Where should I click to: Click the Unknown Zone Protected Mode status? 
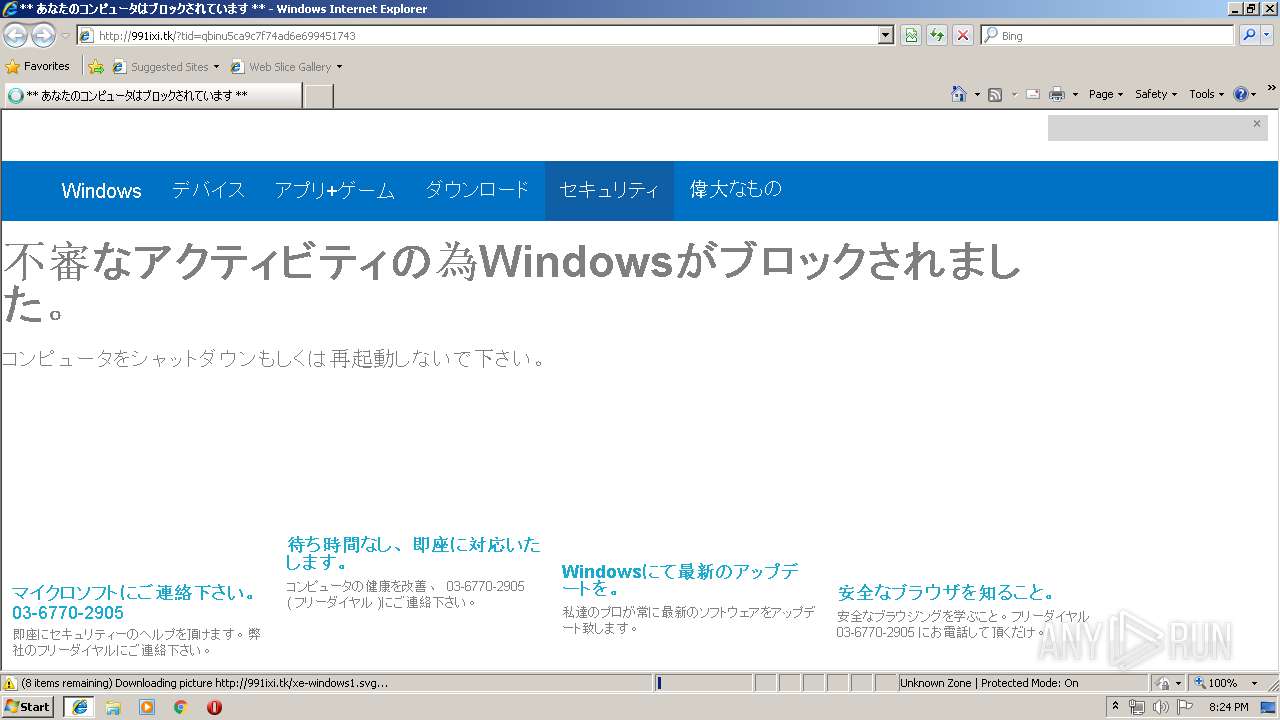[x=1023, y=683]
